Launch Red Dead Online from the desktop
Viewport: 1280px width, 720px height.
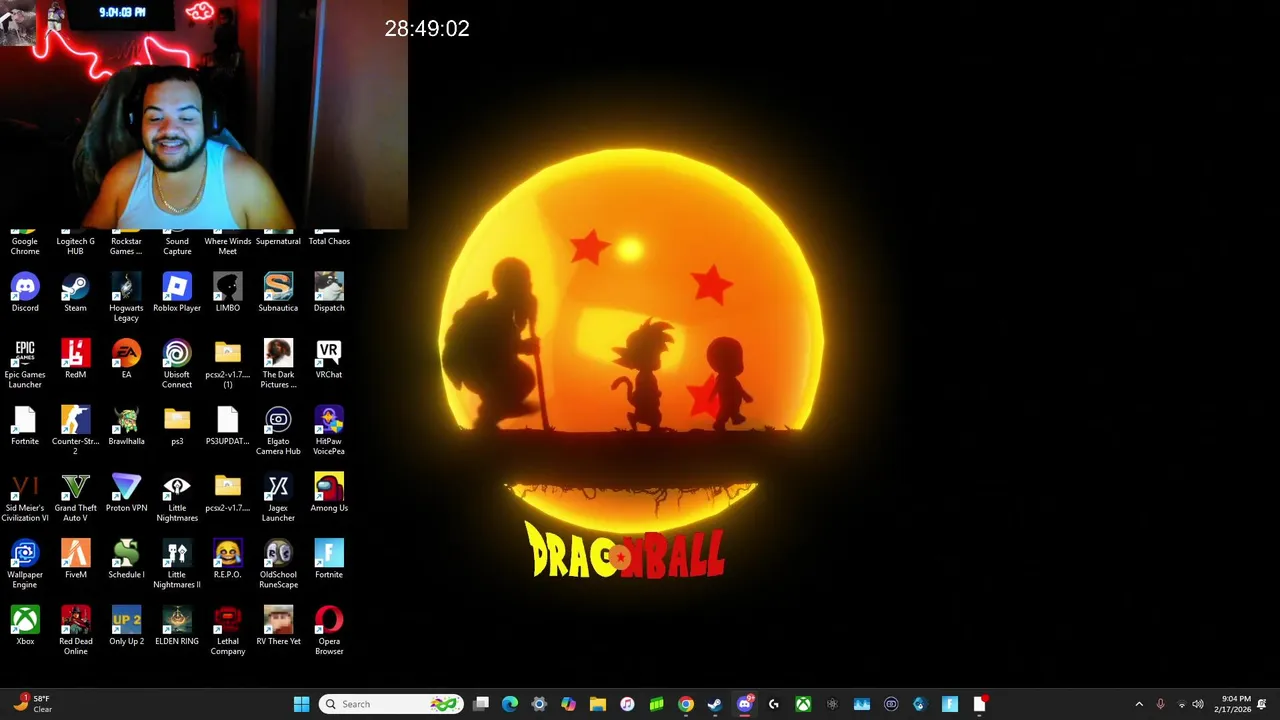pos(75,631)
